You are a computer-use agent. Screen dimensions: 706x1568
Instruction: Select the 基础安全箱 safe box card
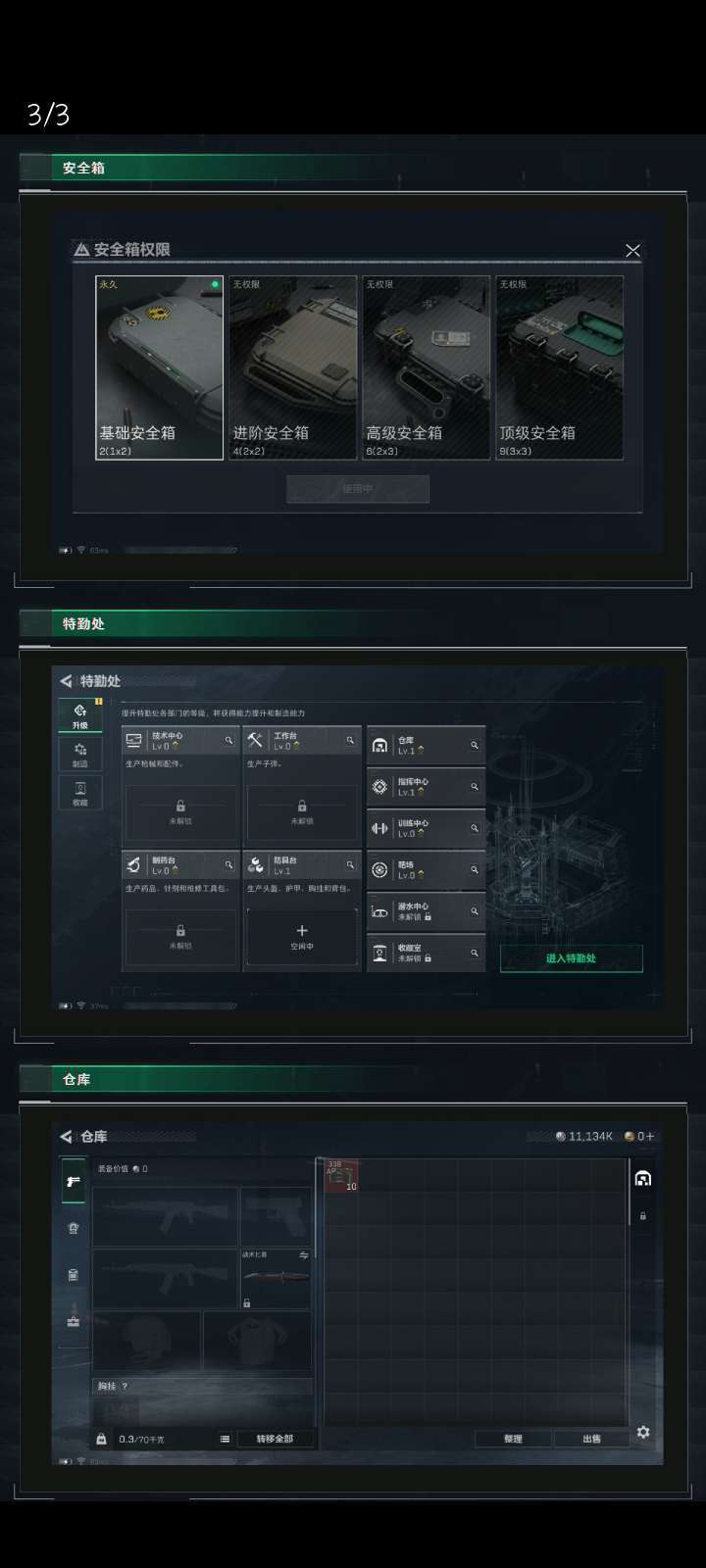[160, 367]
